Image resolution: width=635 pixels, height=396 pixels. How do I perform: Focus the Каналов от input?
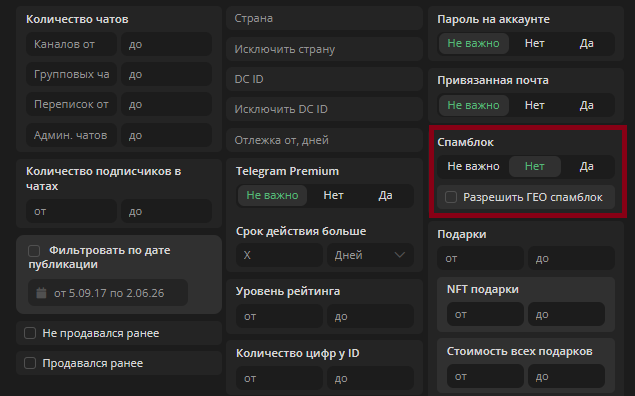(x=72, y=44)
